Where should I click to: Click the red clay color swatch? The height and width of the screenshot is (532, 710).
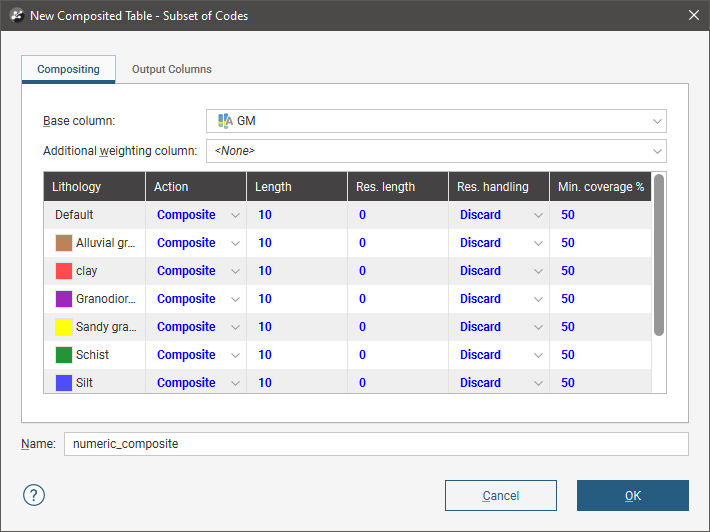click(64, 271)
